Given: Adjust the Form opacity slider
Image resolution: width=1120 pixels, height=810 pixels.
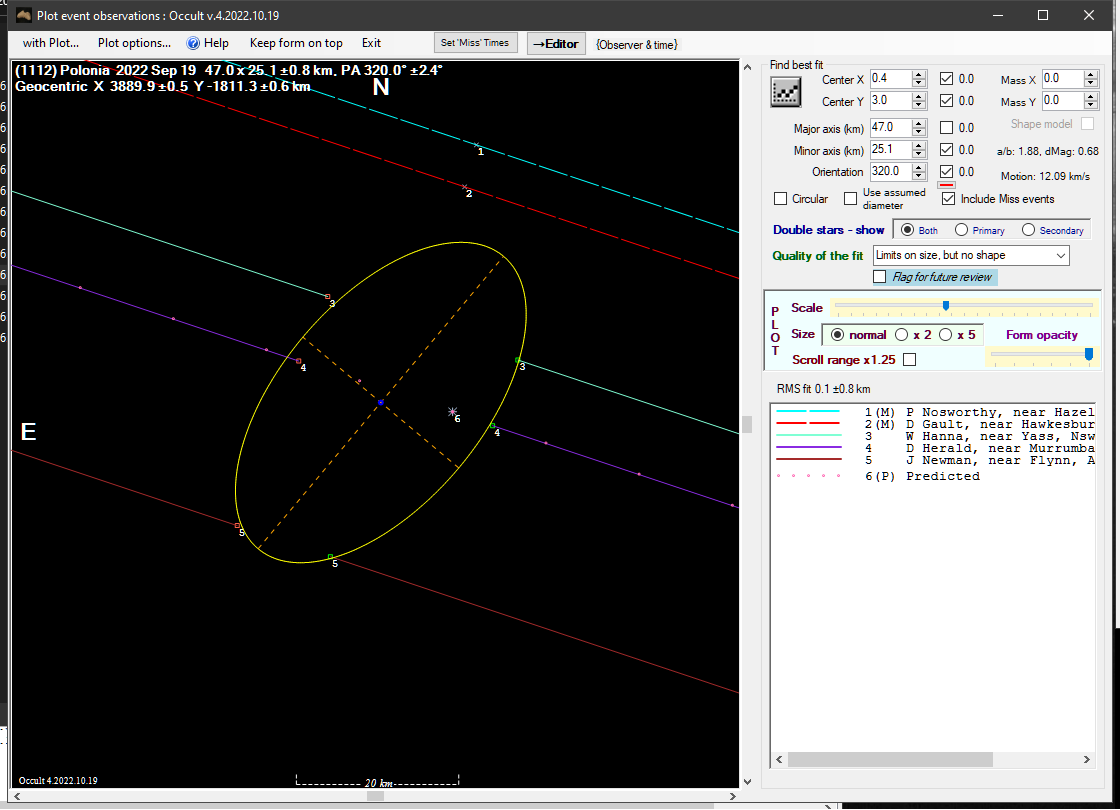Looking at the screenshot, I should (x=1089, y=354).
